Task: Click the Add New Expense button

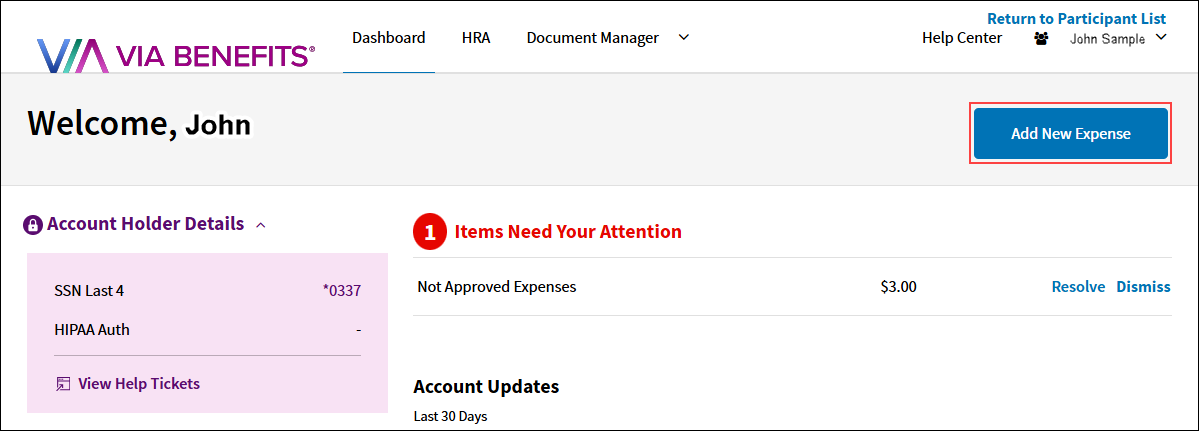Action: pyautogui.click(x=1071, y=134)
